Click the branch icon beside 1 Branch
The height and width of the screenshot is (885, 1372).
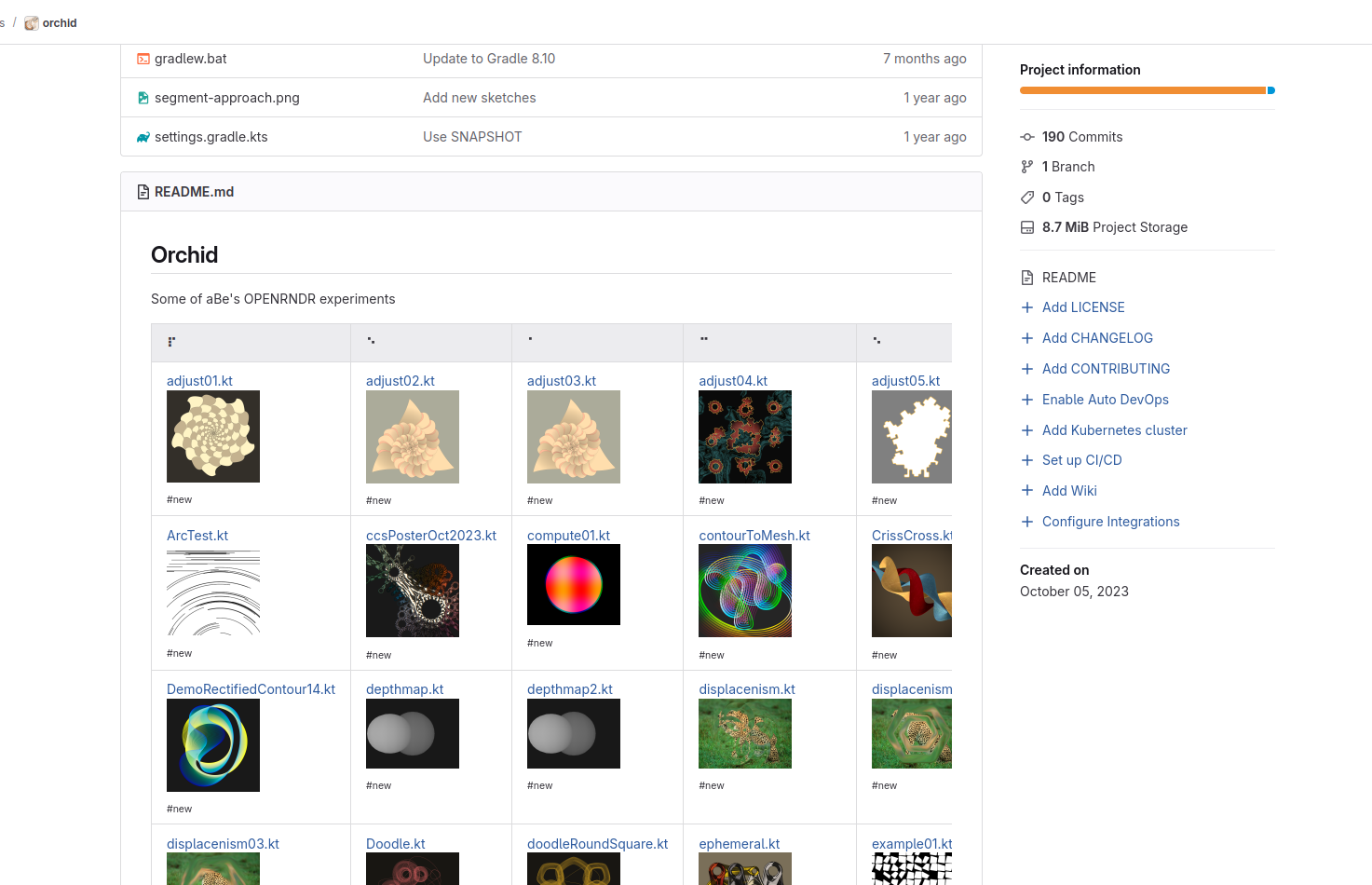(x=1027, y=167)
